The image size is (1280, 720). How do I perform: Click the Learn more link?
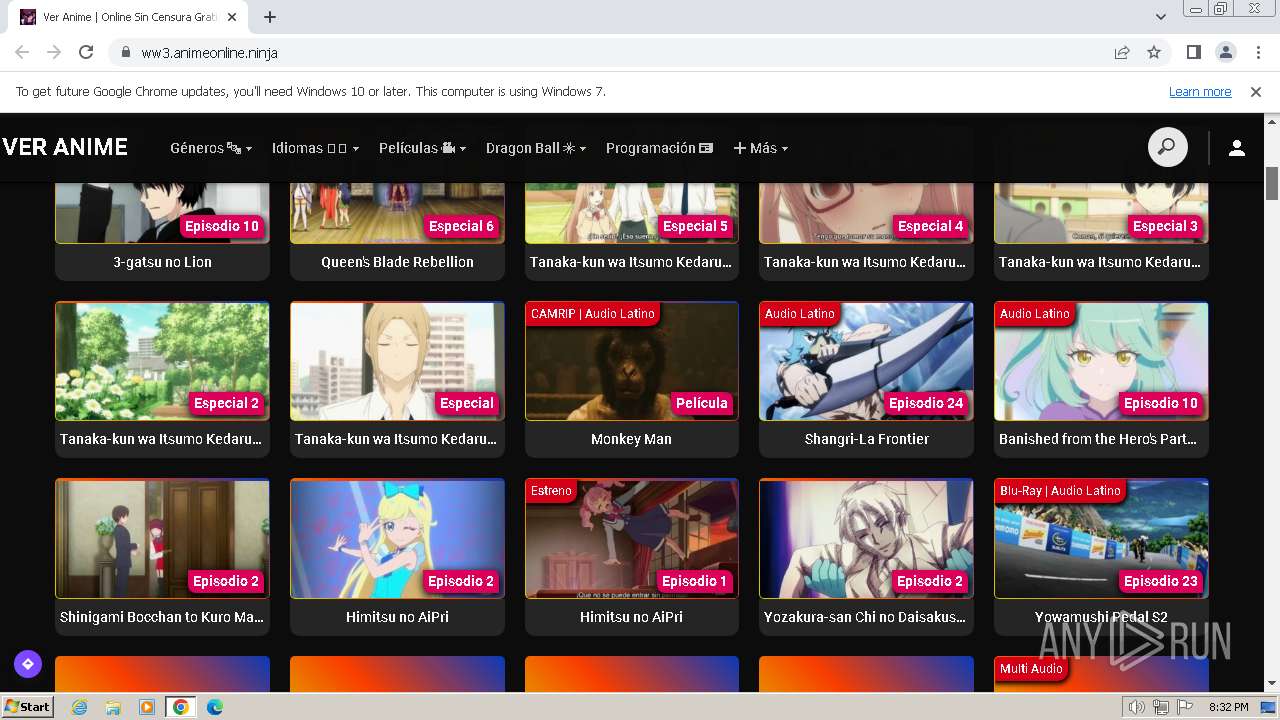point(1200,92)
